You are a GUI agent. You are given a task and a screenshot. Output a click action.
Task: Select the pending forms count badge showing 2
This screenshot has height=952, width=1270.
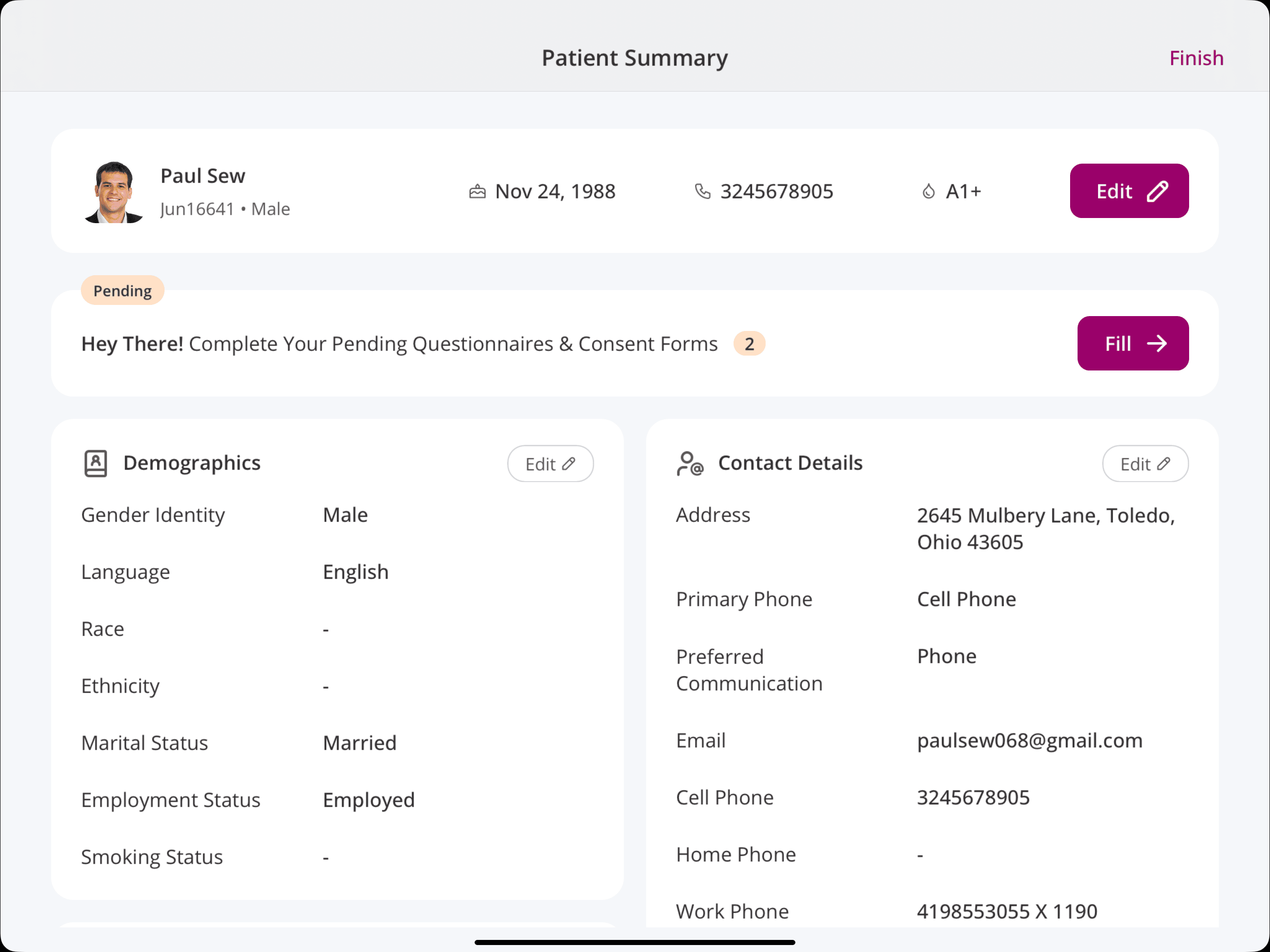749,344
